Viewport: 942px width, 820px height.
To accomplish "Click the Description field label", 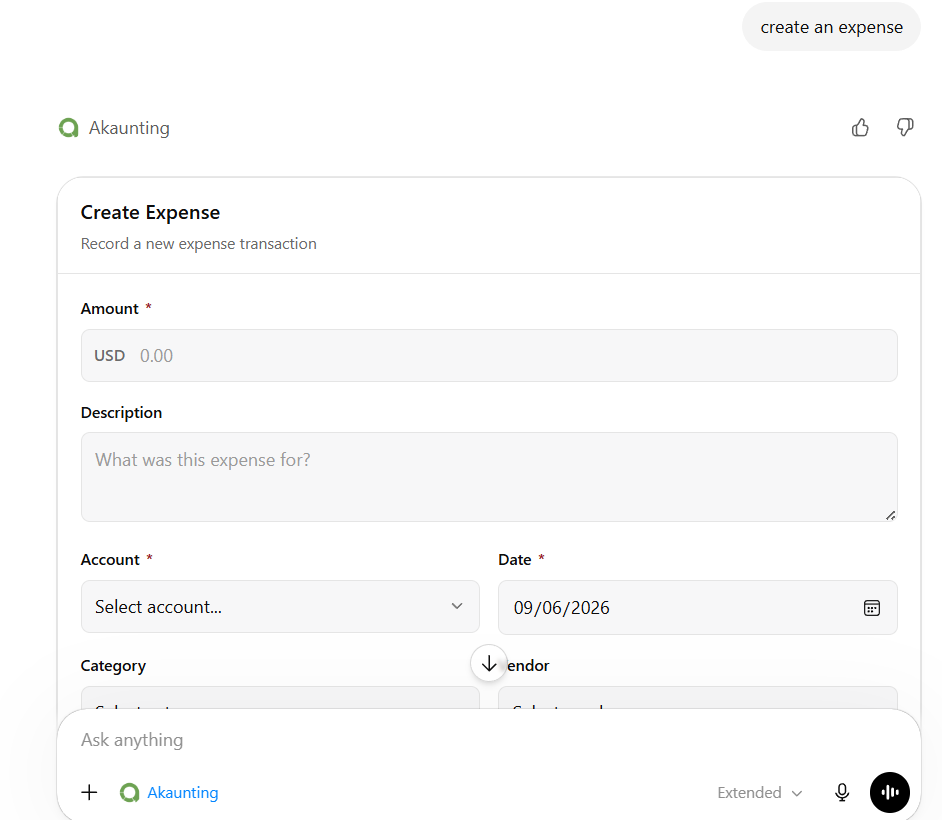I will 121,413.
